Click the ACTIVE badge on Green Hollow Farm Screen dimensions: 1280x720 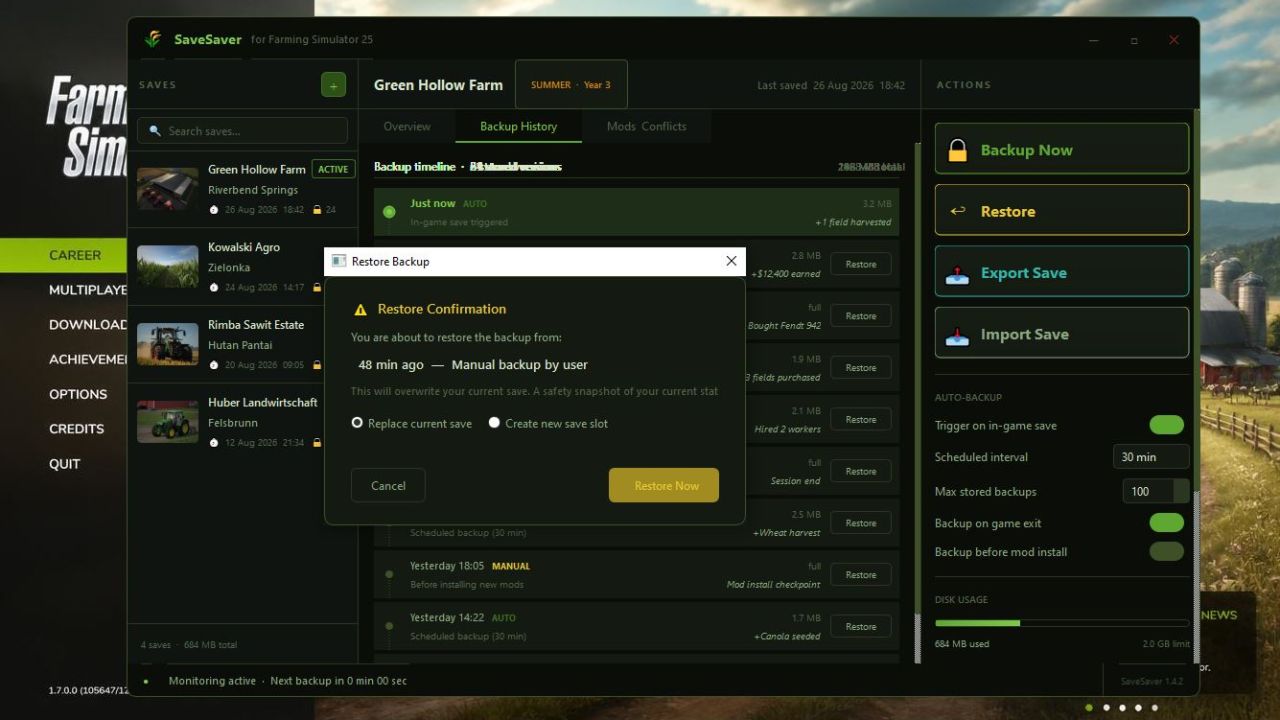(x=333, y=170)
